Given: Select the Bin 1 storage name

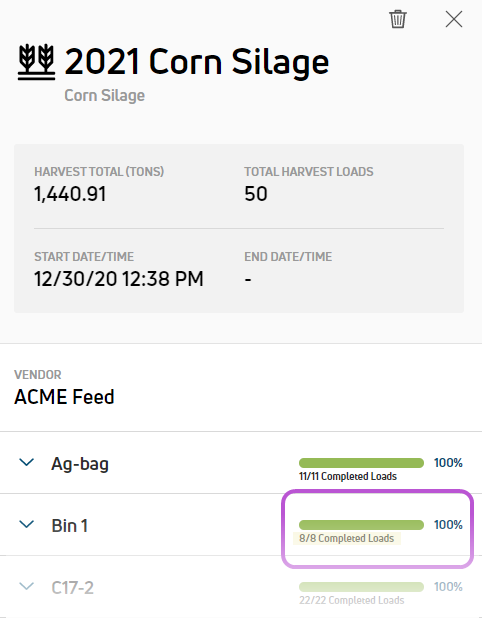Looking at the screenshot, I should [x=70, y=525].
